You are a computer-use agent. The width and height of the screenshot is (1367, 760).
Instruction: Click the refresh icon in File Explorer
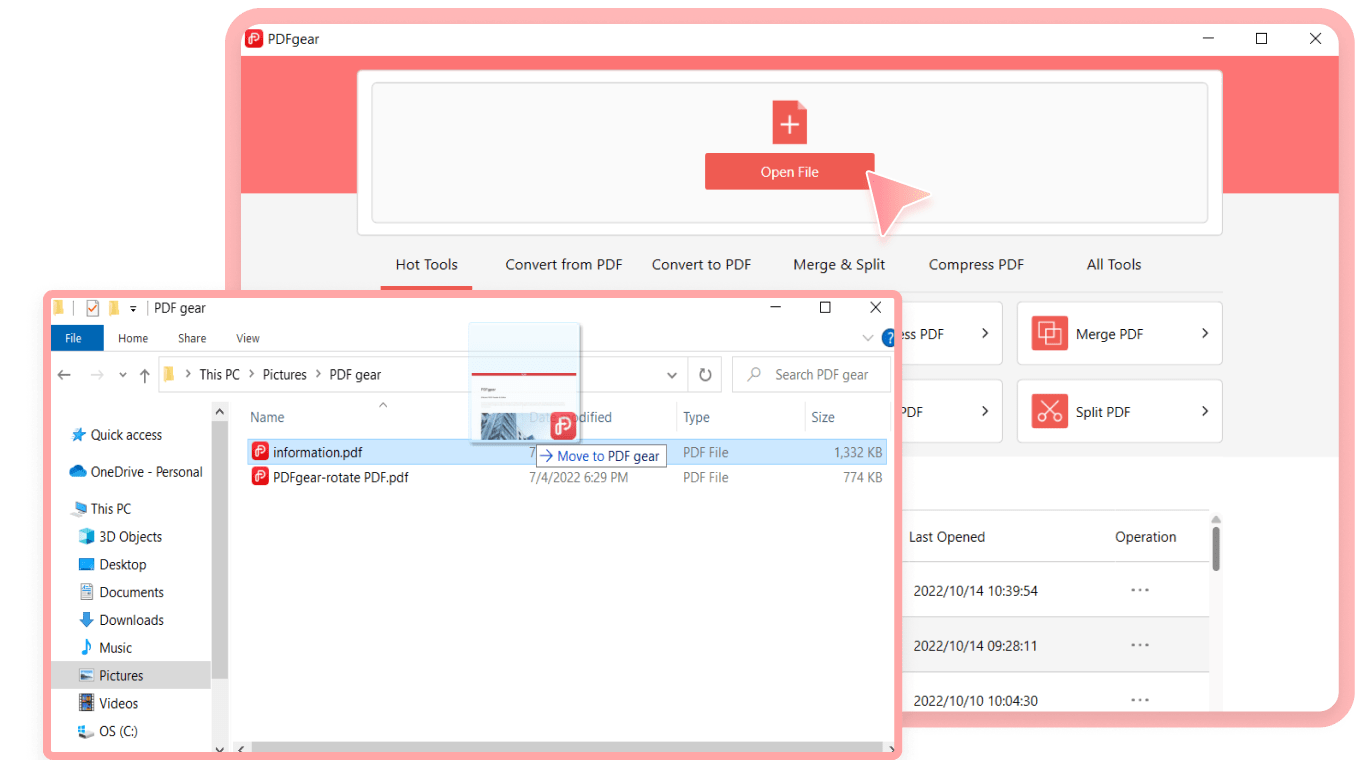coord(705,375)
